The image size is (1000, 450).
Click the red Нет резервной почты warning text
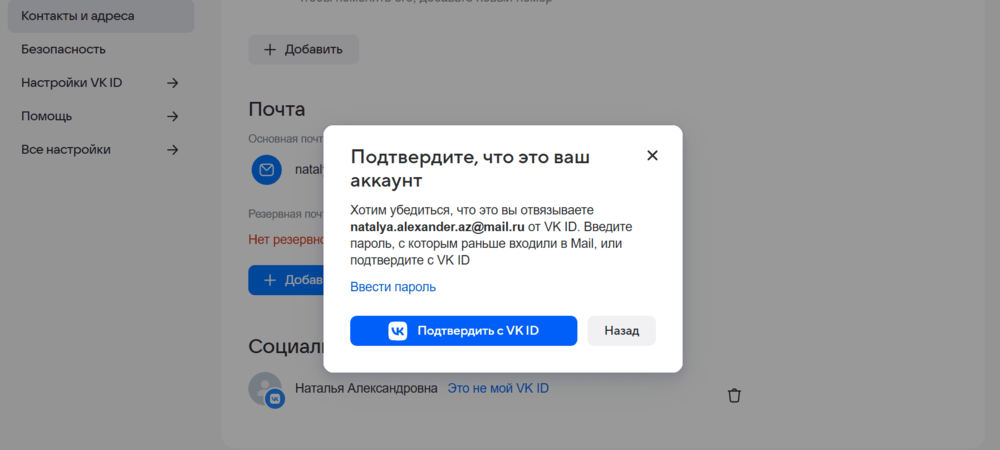point(286,240)
